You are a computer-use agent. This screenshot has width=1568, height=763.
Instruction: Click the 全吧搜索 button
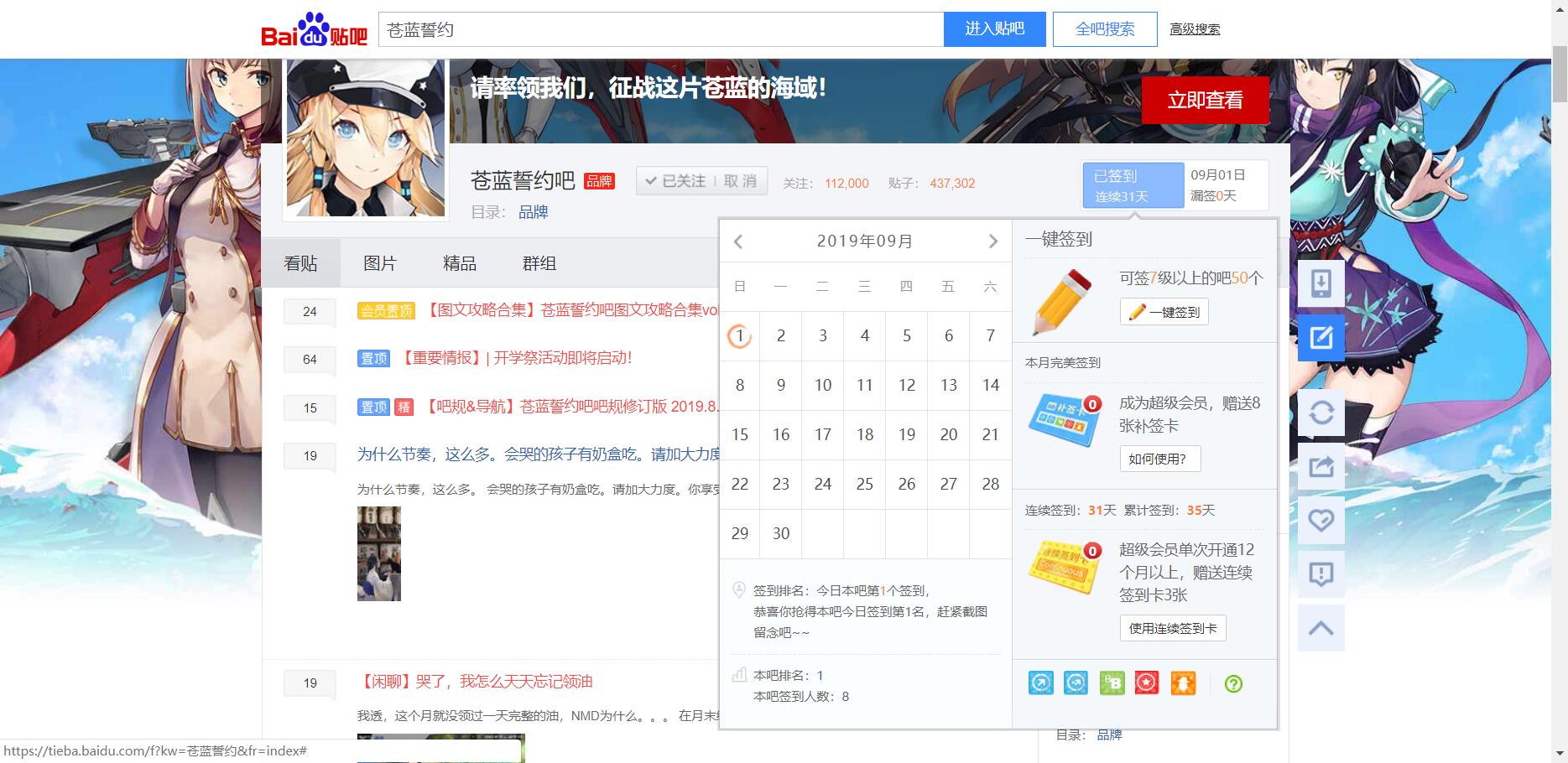point(1105,29)
